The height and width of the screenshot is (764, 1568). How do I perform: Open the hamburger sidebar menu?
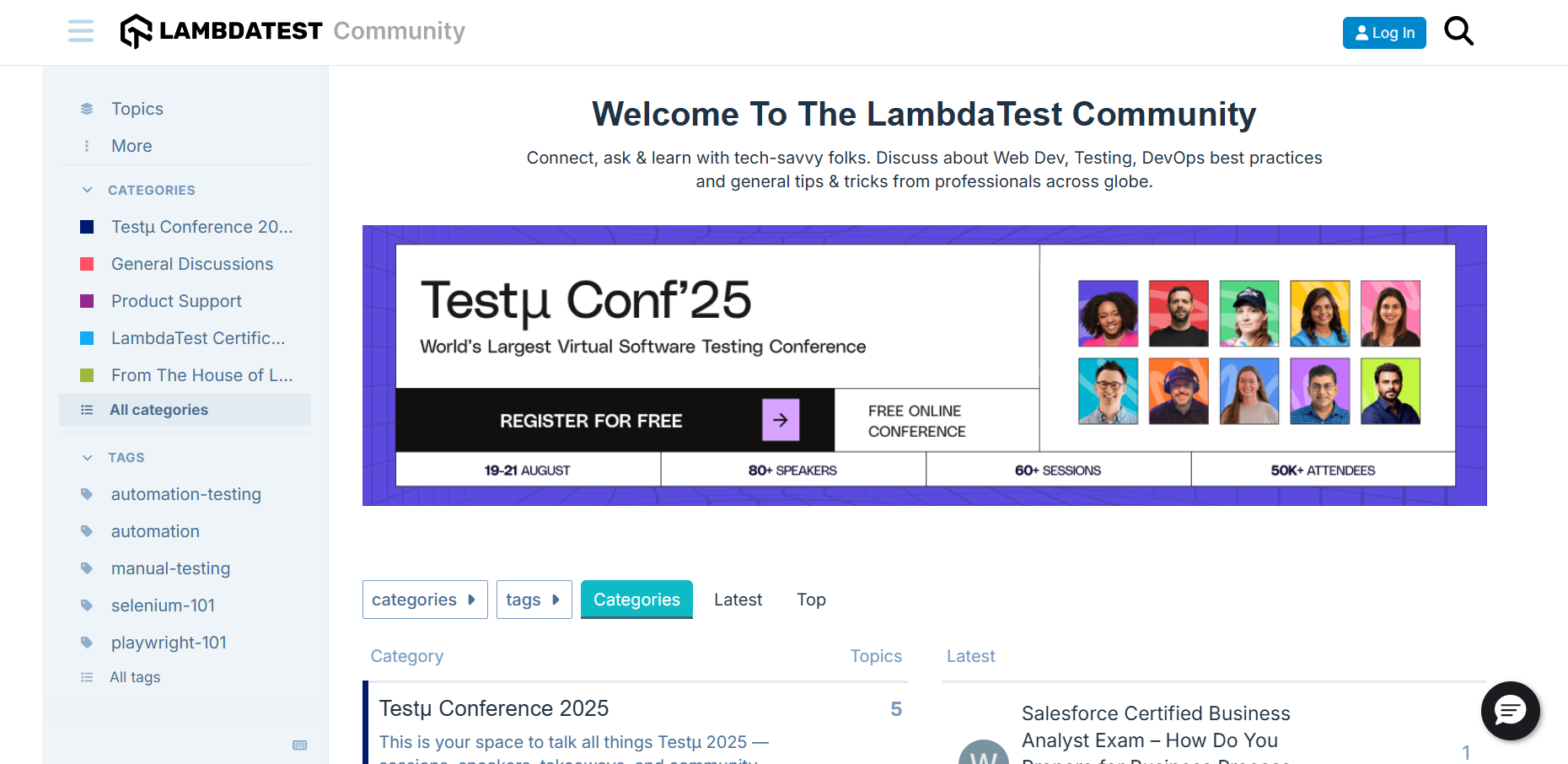pyautogui.click(x=80, y=31)
